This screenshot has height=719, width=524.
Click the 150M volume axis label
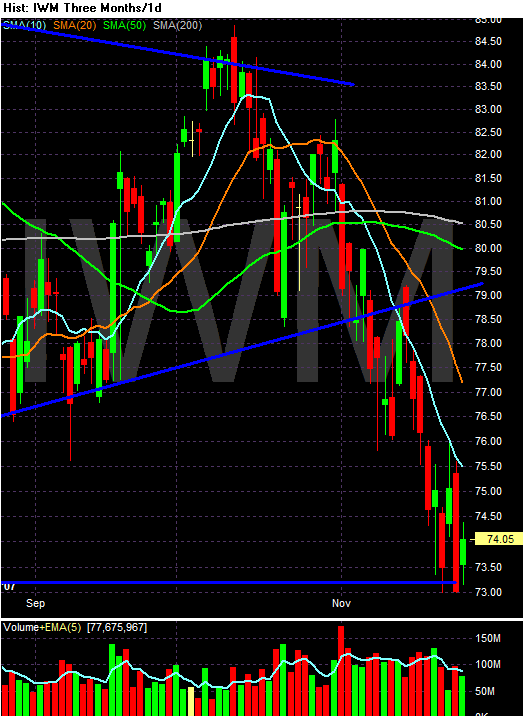(488, 638)
